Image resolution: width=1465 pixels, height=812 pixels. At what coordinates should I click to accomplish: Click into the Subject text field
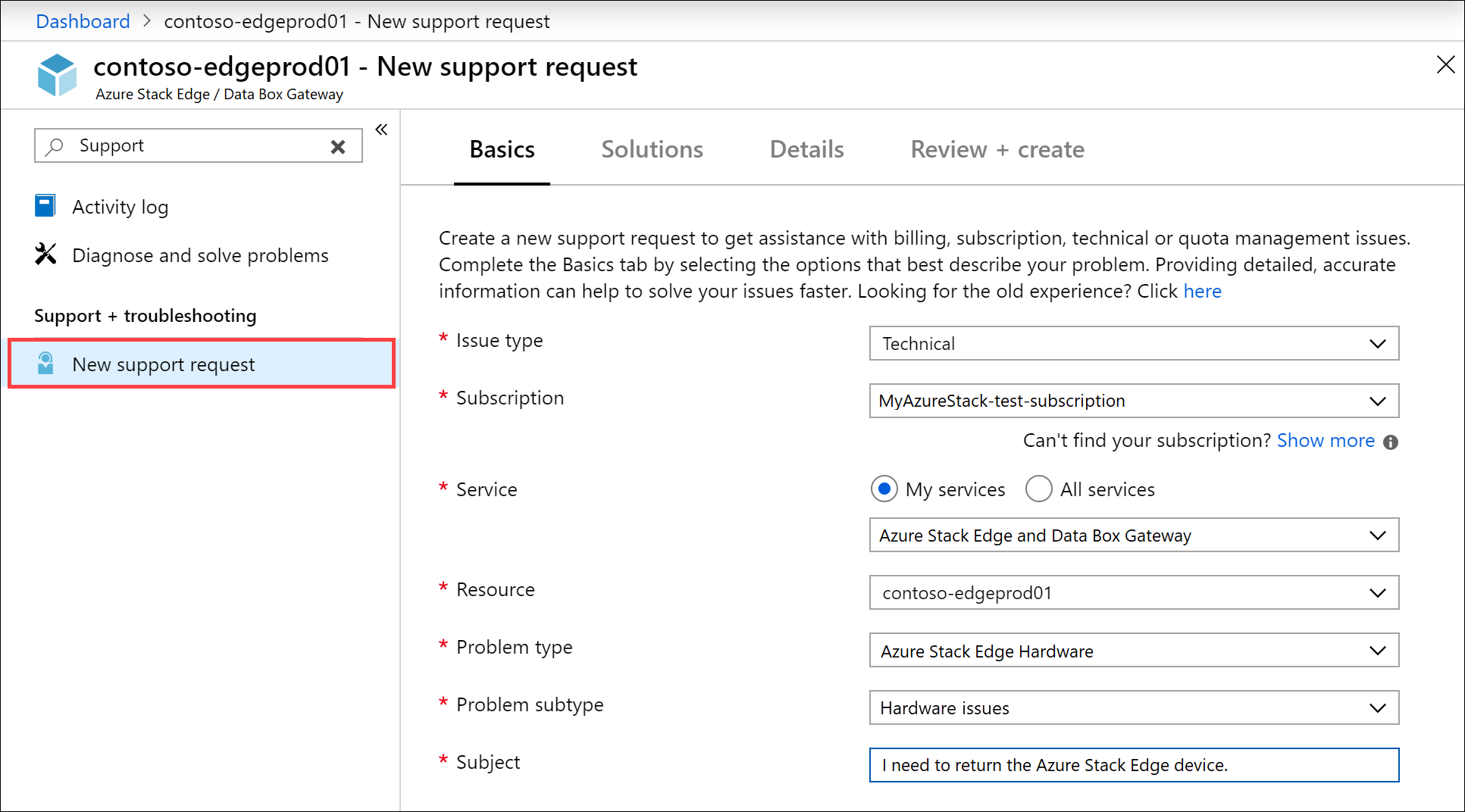click(1134, 765)
